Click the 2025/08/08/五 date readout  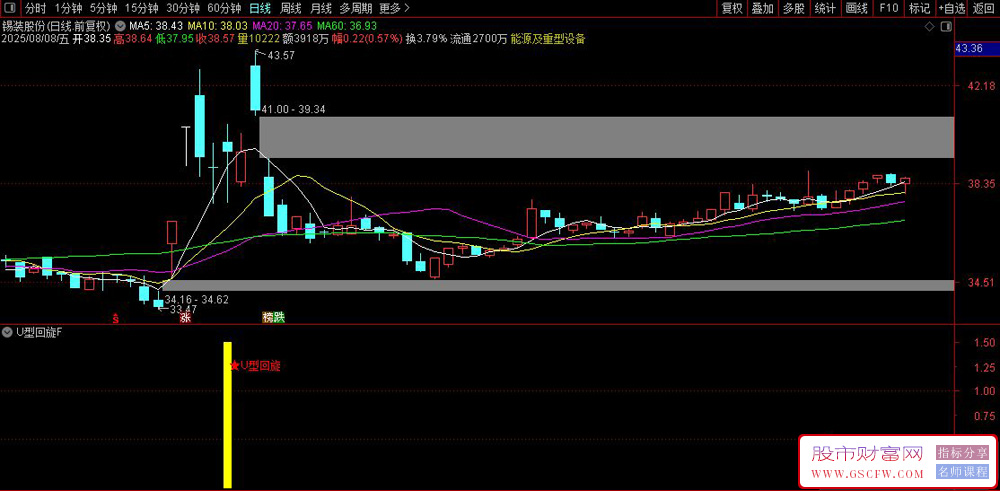pyautogui.click(x=34, y=39)
